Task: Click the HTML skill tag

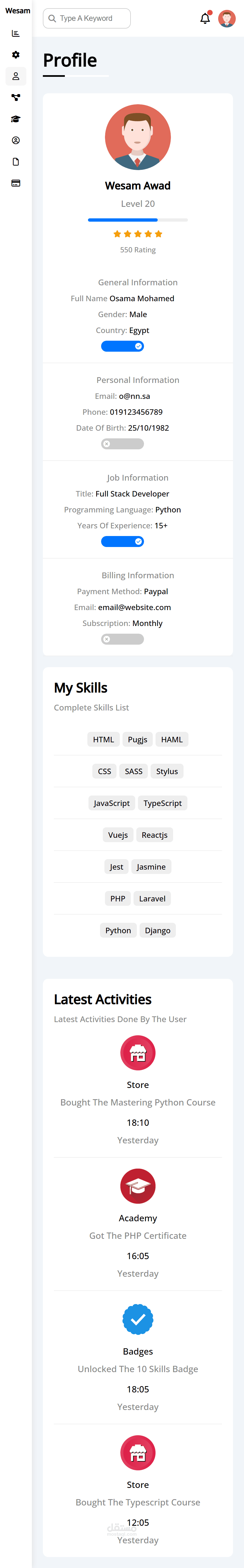Action: click(x=103, y=740)
